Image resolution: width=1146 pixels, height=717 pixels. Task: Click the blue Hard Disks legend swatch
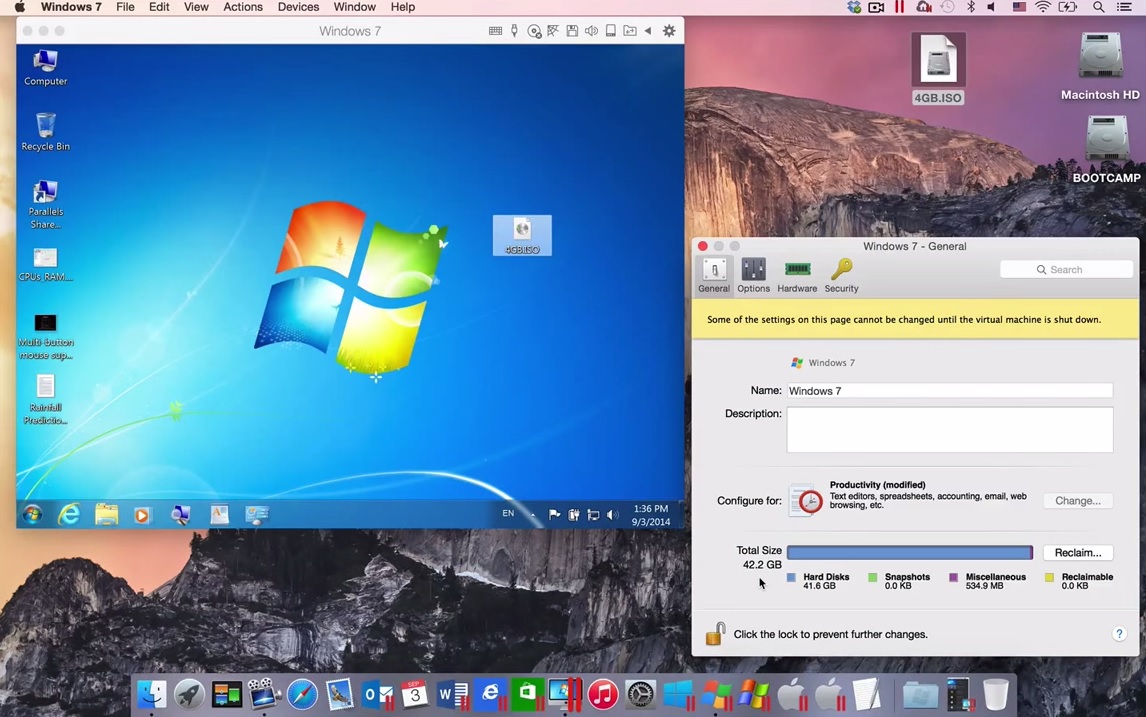pos(791,577)
